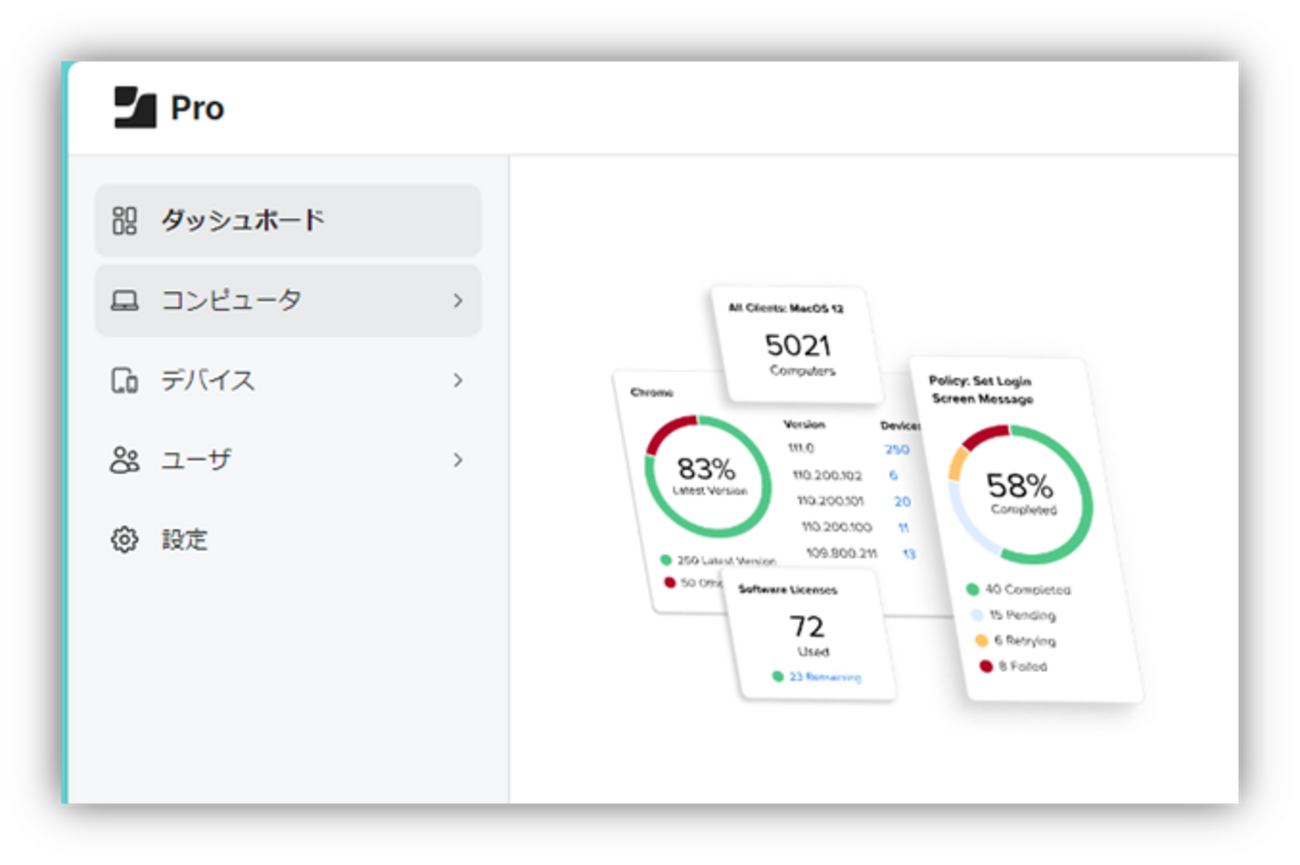Click the "5021" computers count
Screen dimensions: 1300x865
[x=798, y=346]
